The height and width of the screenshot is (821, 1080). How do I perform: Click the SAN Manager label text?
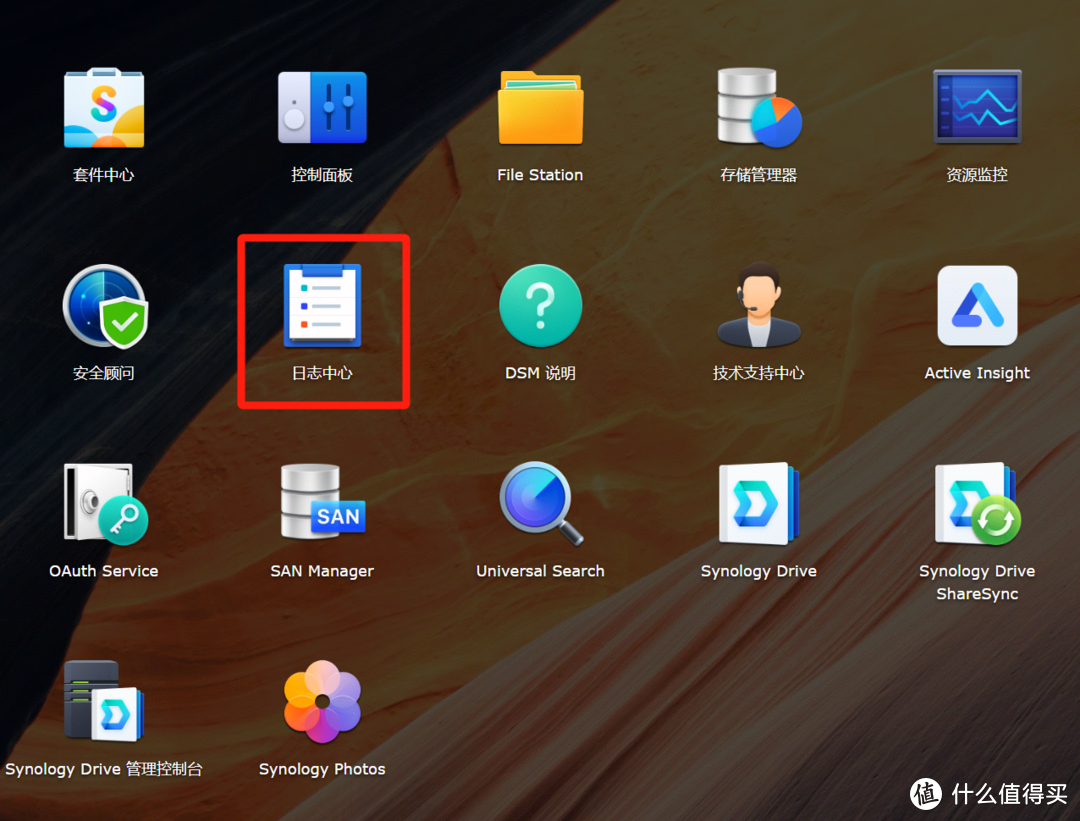(x=322, y=572)
